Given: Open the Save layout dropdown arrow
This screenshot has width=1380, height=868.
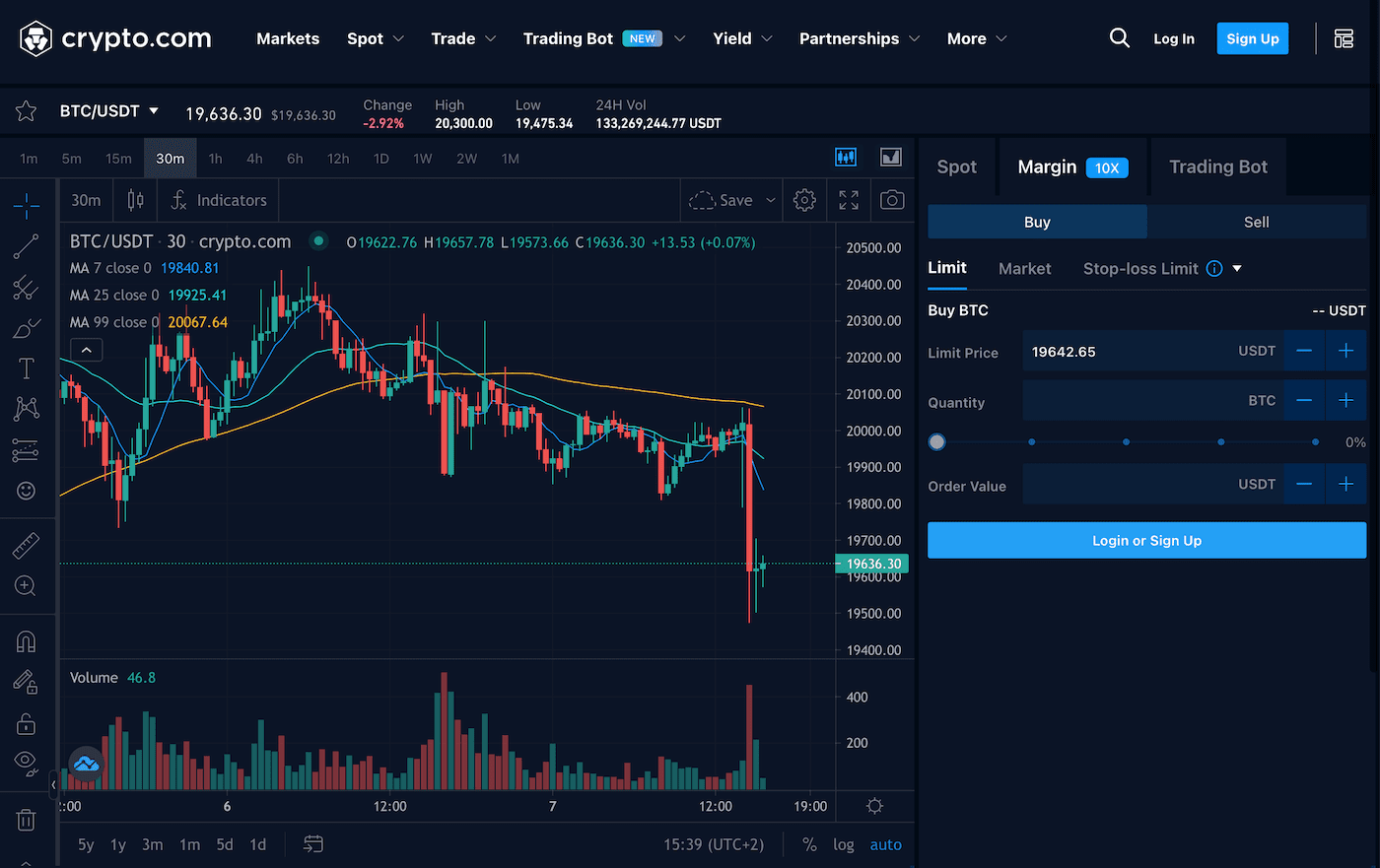Looking at the screenshot, I should [x=771, y=200].
